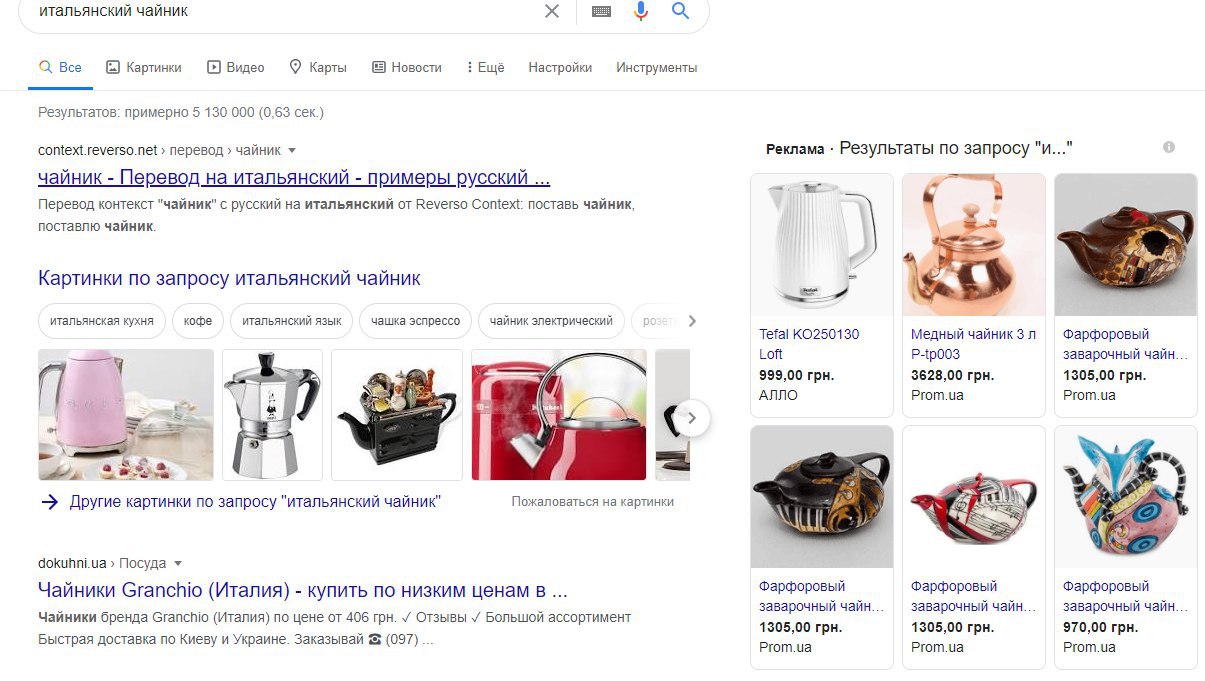Switch to the Картинки tab

pos(143,67)
